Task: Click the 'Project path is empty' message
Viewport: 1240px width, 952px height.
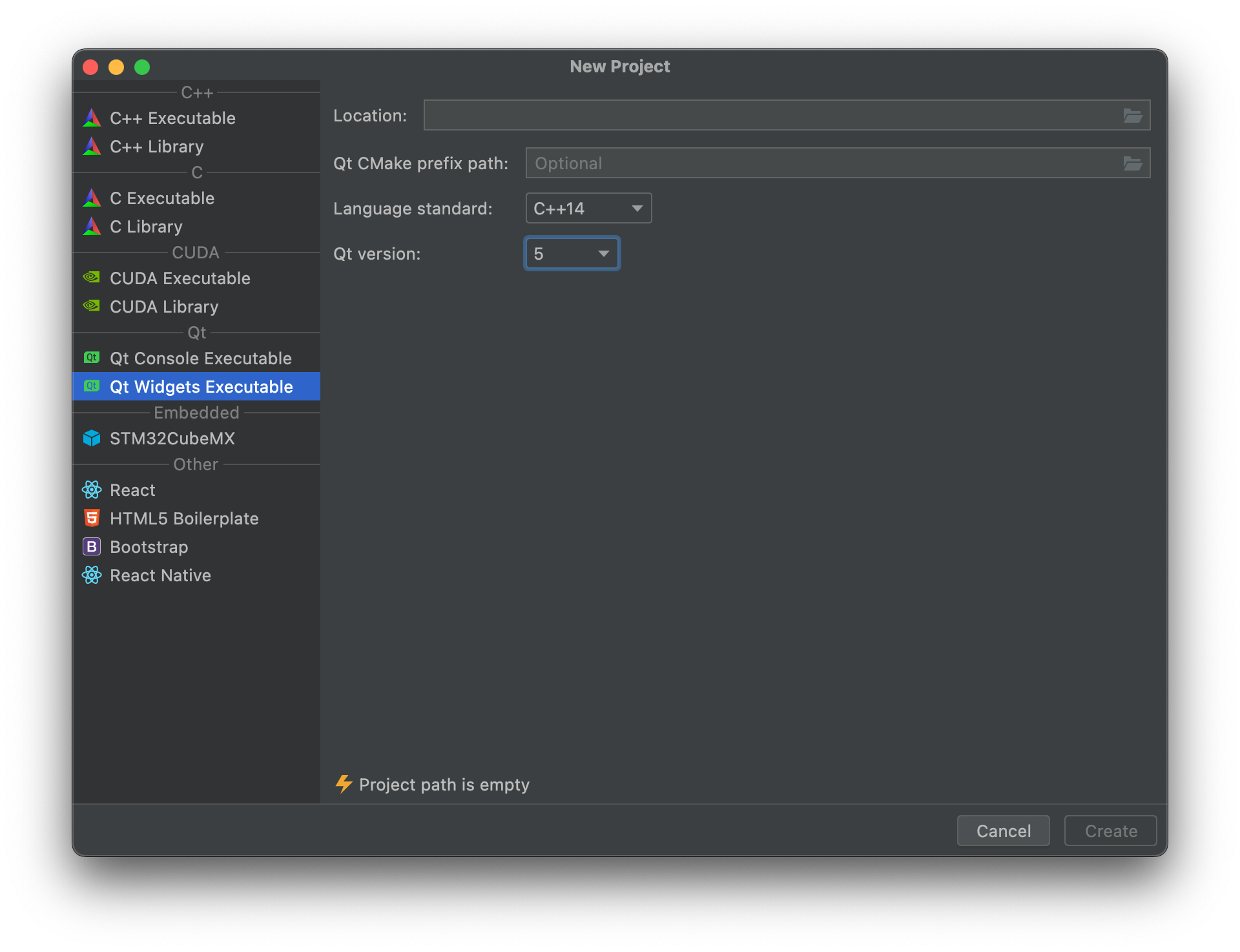Action: pos(444,785)
